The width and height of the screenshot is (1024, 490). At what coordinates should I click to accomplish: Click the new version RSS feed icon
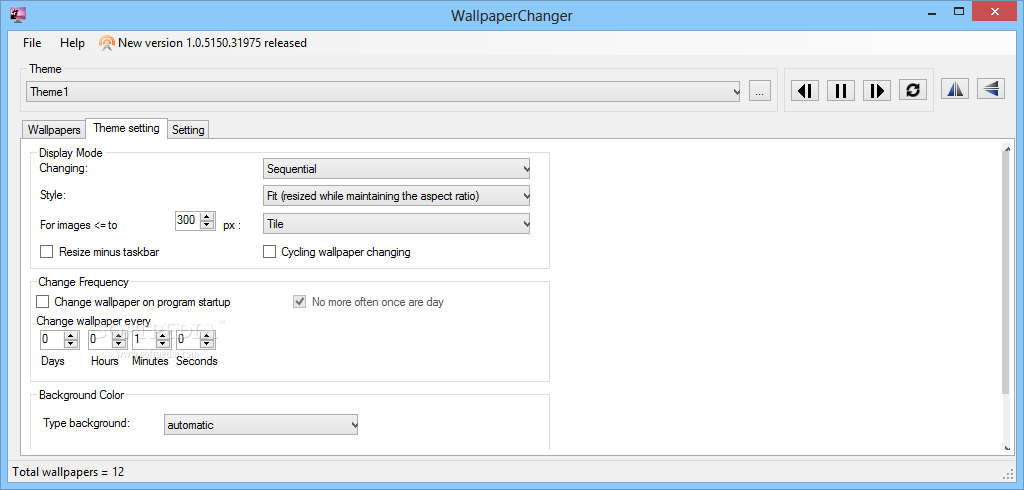click(x=106, y=43)
